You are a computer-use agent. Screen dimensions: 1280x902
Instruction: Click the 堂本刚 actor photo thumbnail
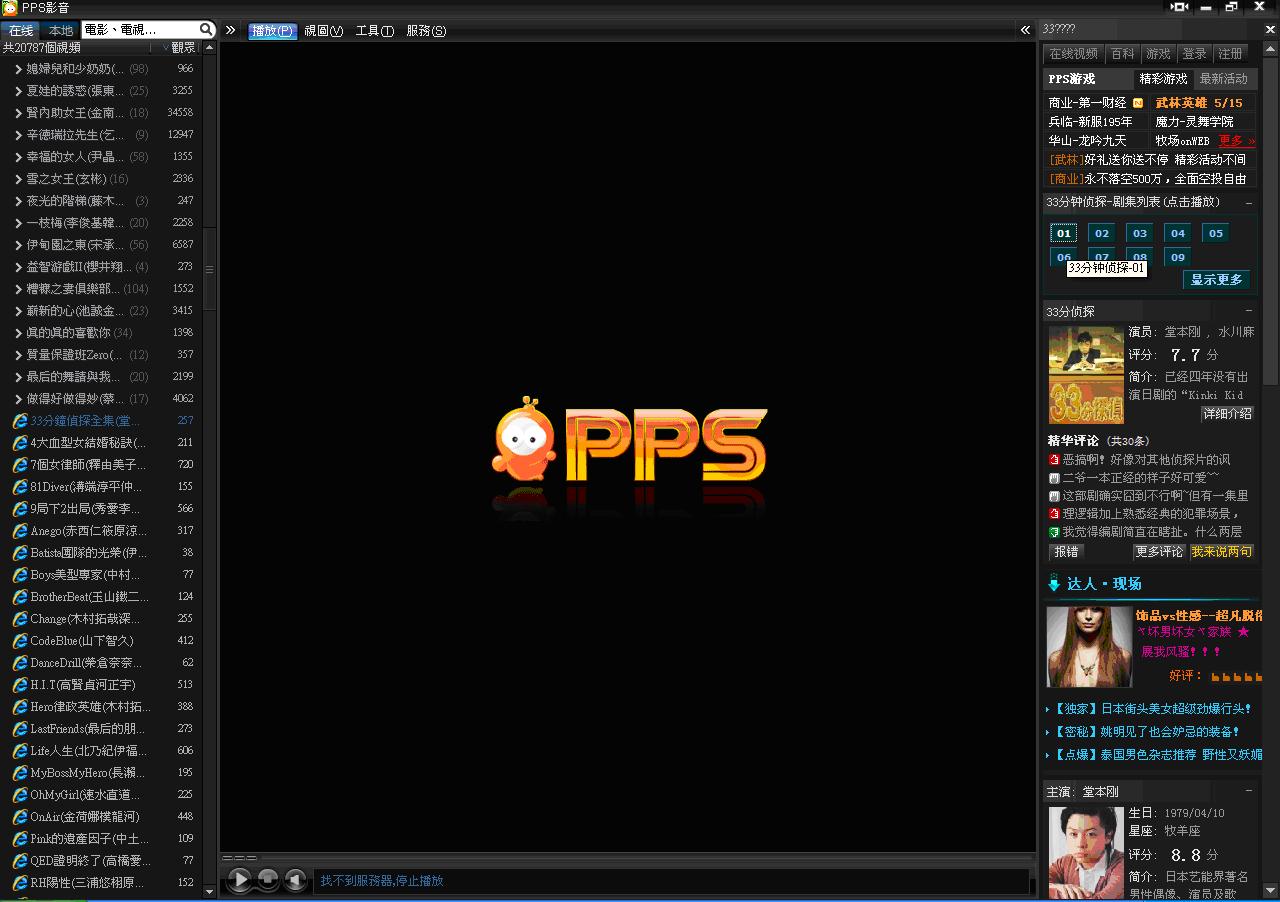pos(1086,853)
